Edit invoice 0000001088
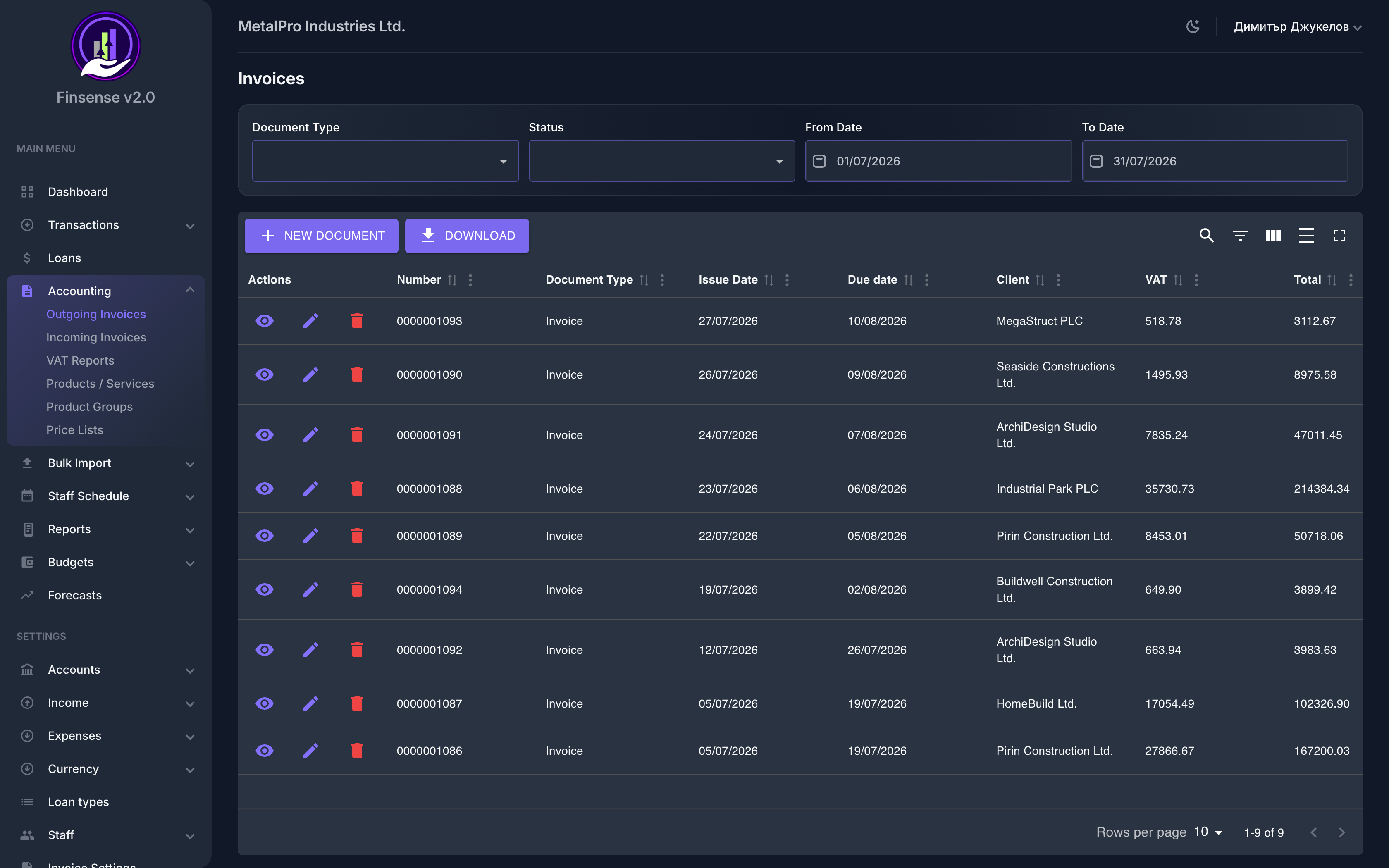Image resolution: width=1389 pixels, height=868 pixels. (310, 489)
